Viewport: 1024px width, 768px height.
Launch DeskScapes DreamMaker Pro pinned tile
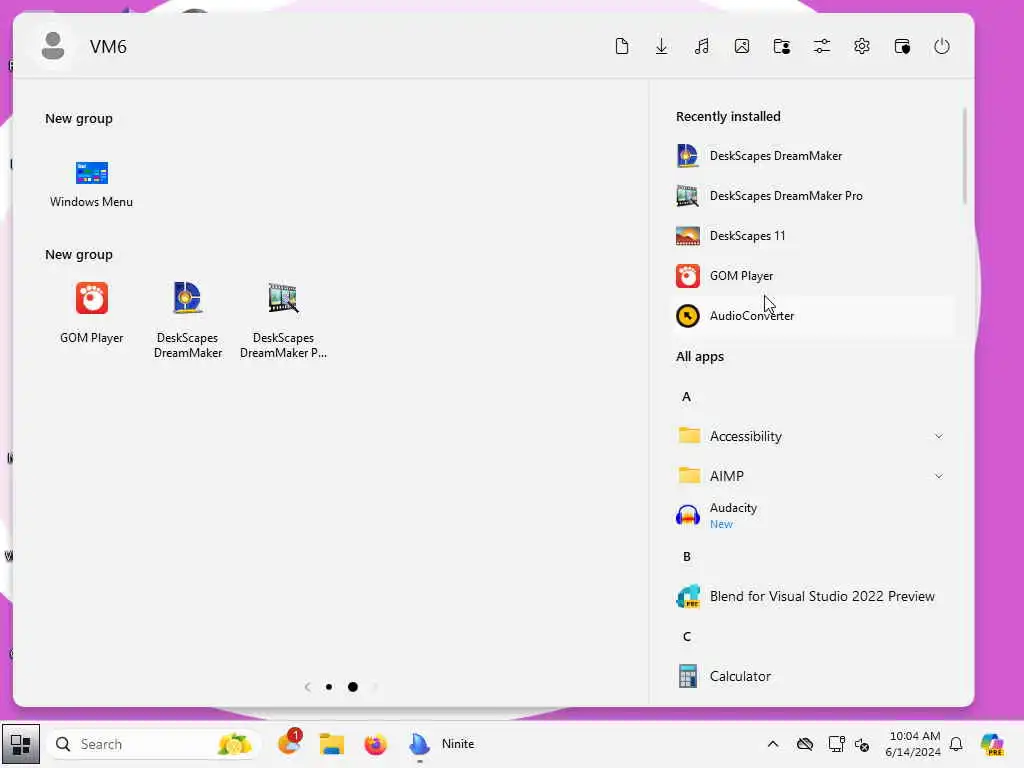[283, 320]
